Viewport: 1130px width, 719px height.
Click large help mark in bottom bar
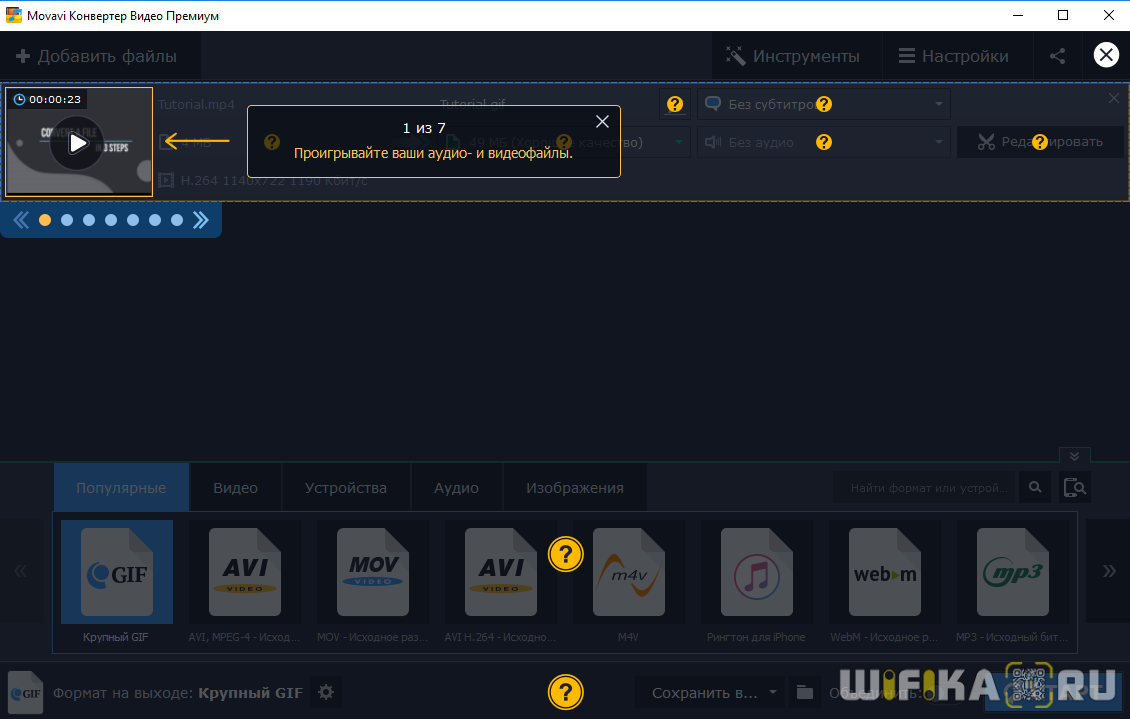point(566,692)
